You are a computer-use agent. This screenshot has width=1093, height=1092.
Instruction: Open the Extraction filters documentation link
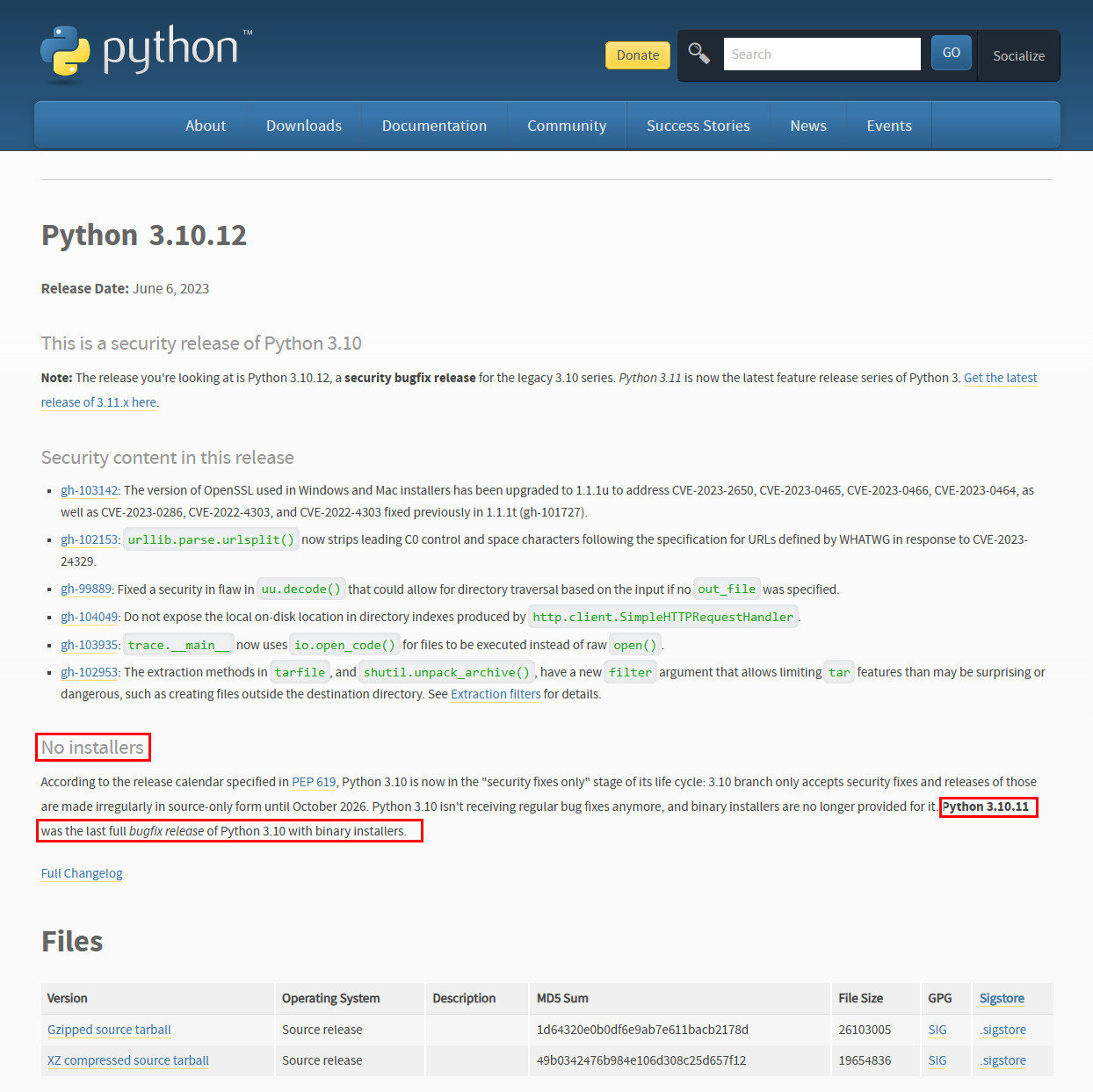(x=496, y=693)
